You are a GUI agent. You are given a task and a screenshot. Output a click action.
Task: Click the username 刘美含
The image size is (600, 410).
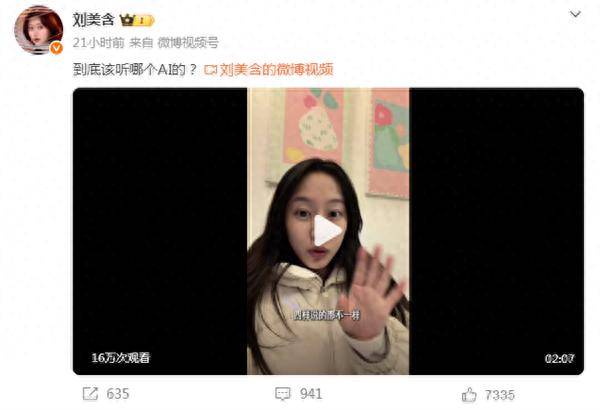click(x=93, y=20)
